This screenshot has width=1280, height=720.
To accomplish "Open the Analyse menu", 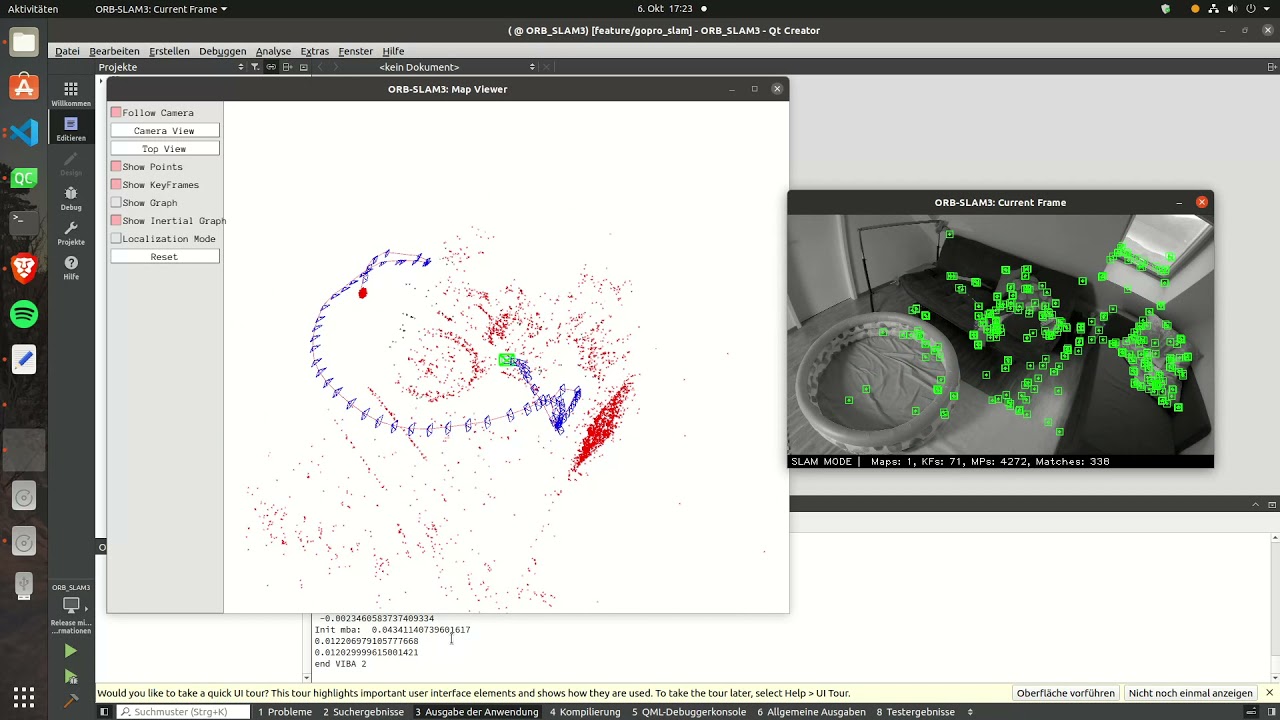I will [x=273, y=51].
